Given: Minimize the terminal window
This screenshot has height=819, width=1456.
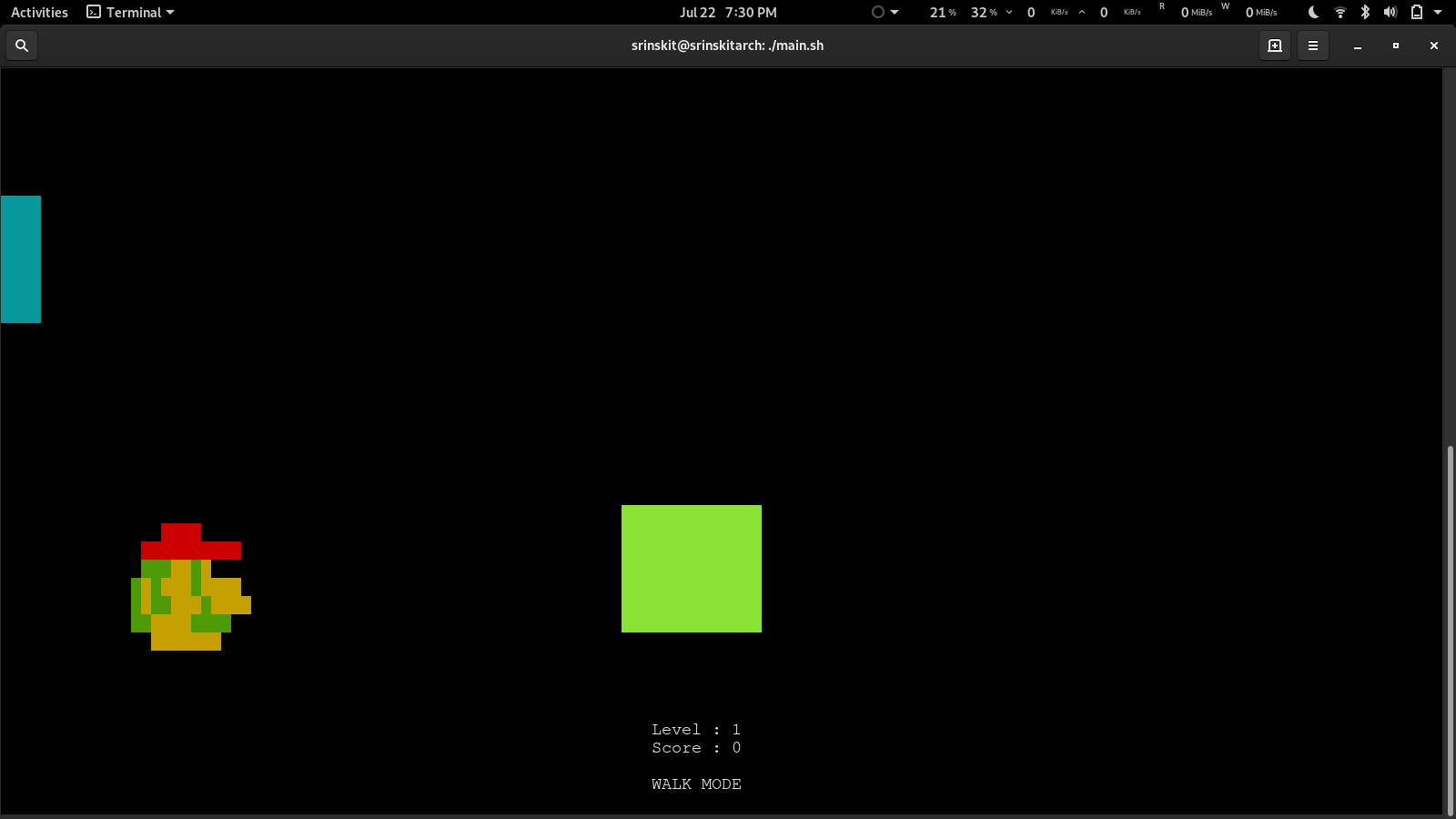Looking at the screenshot, I should pos(1358,45).
